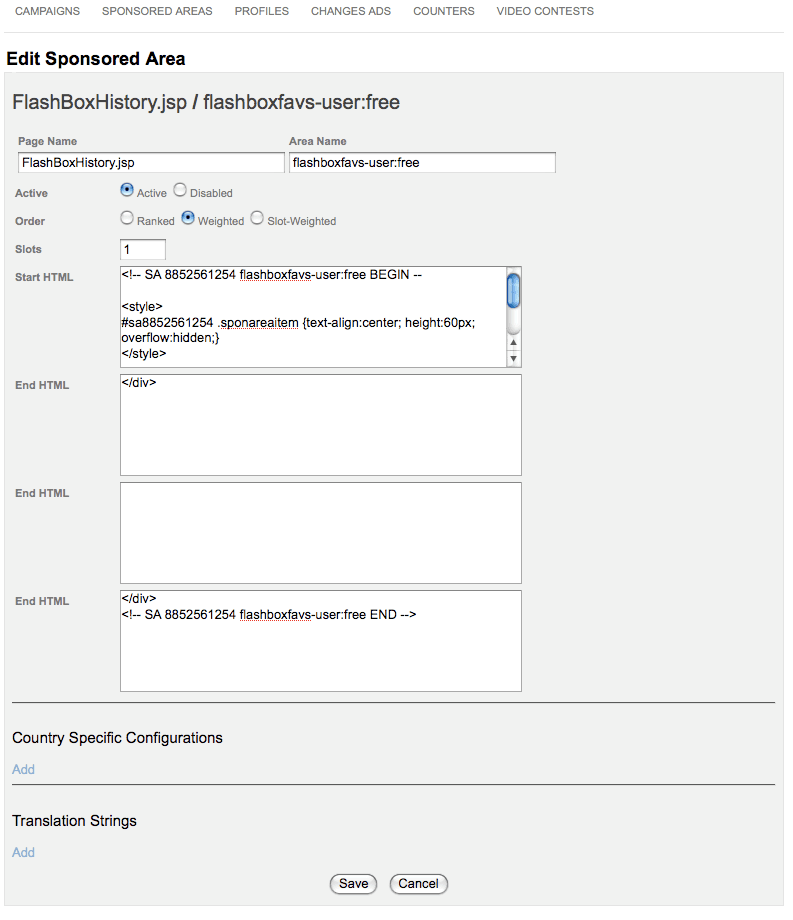Go to Sponsored Areas section
The width and height of the screenshot is (793, 920).
[157, 11]
